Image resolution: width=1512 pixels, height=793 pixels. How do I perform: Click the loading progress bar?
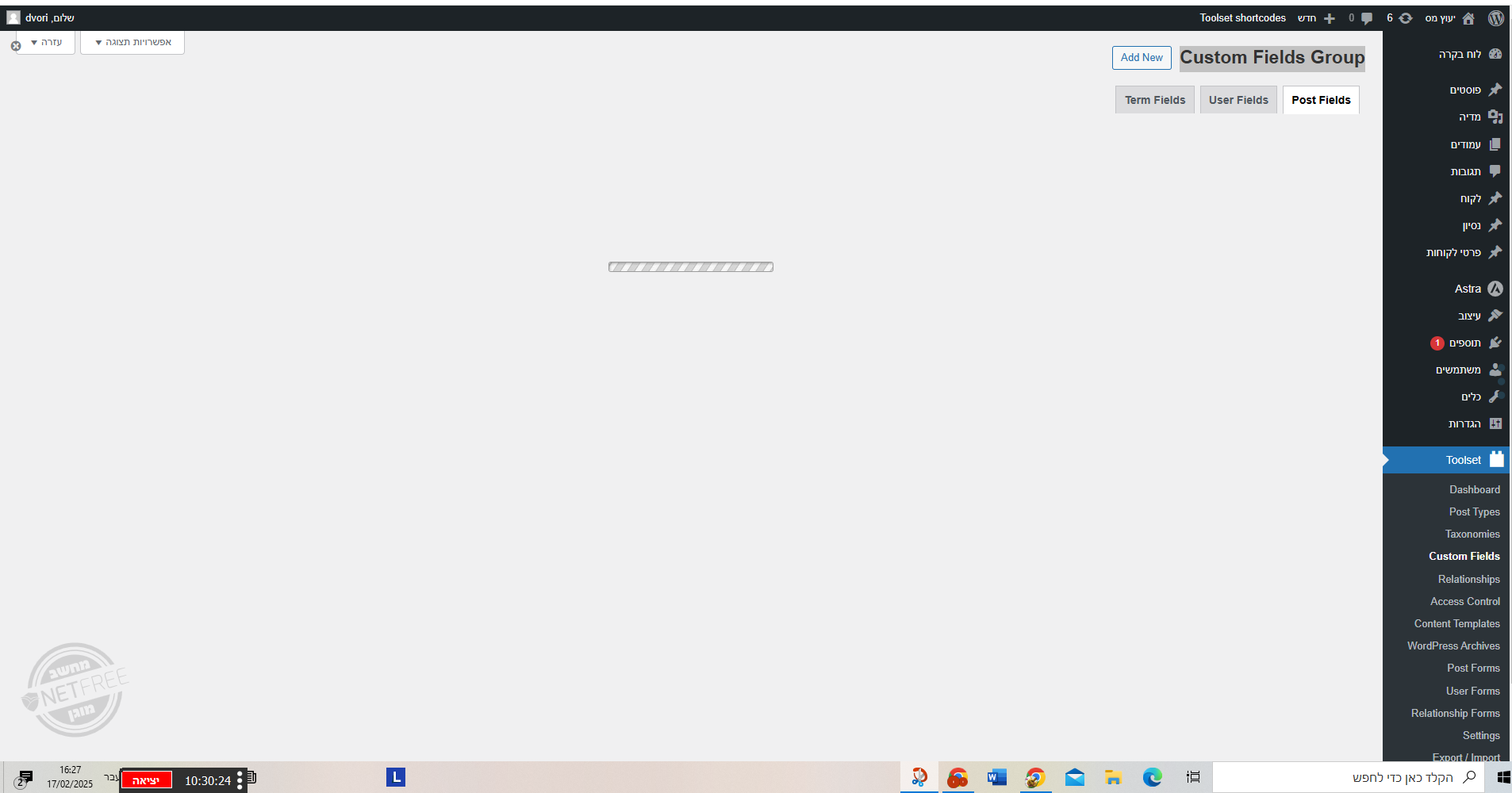(x=691, y=267)
